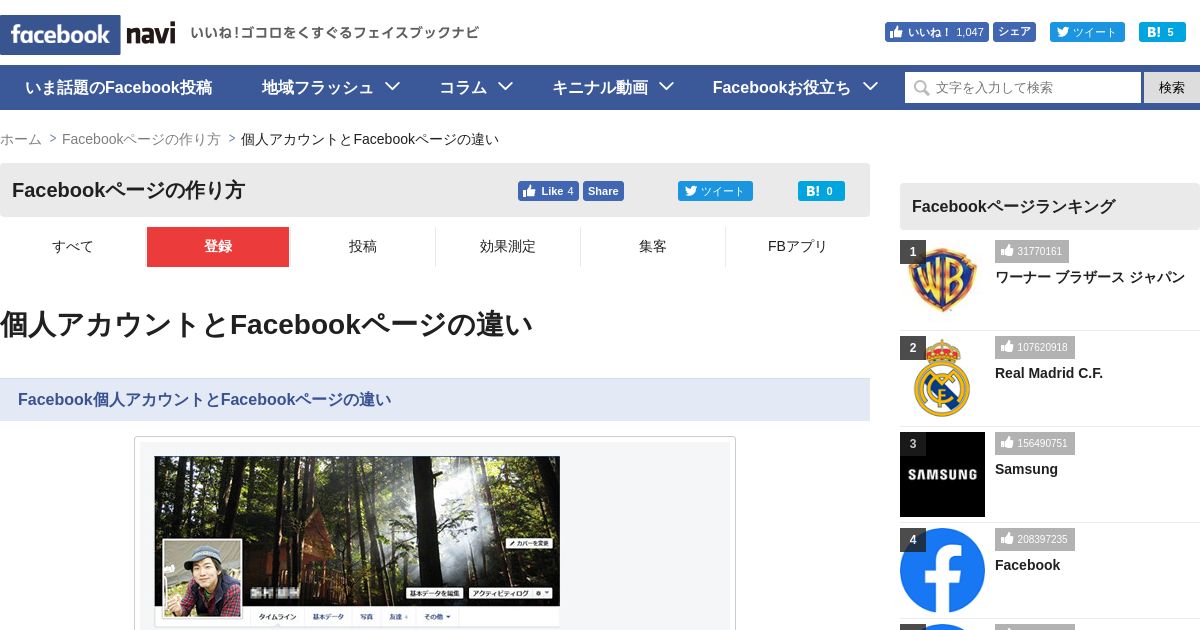Click the 156490751 likes count badge
The width and height of the screenshot is (1200, 630).
[1035, 443]
